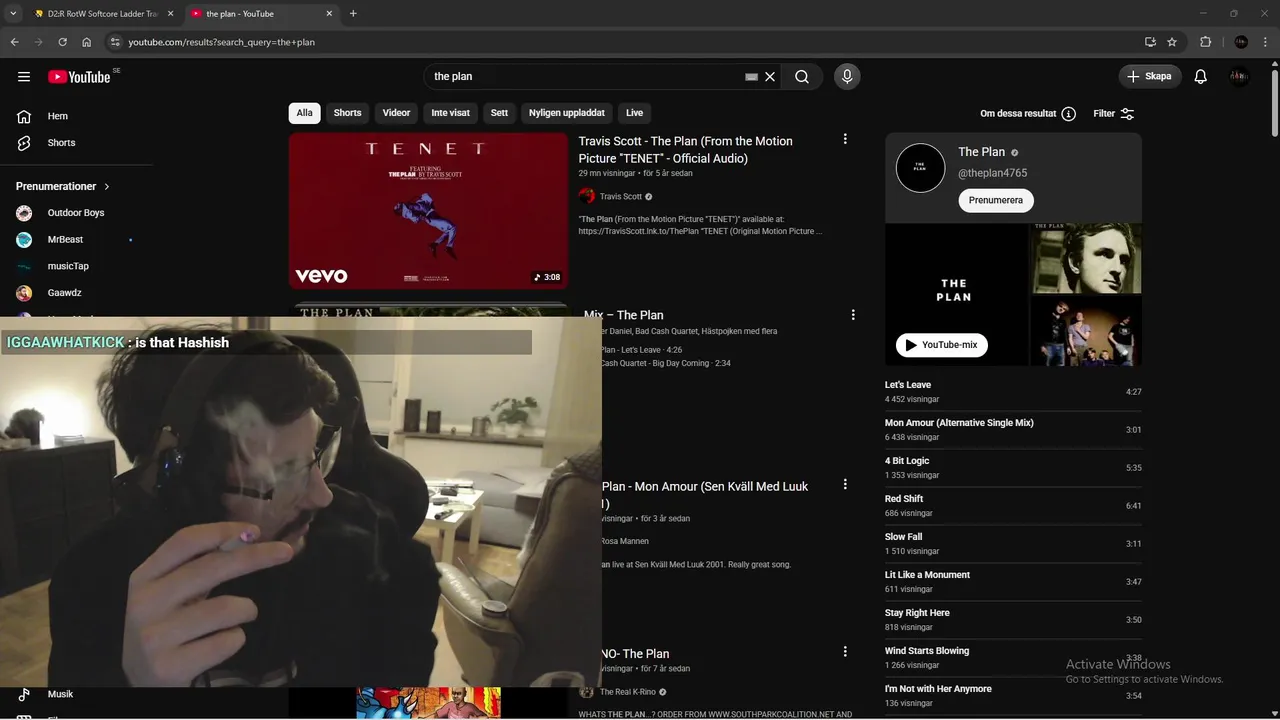Click the browser address bar URL

pos(222,42)
